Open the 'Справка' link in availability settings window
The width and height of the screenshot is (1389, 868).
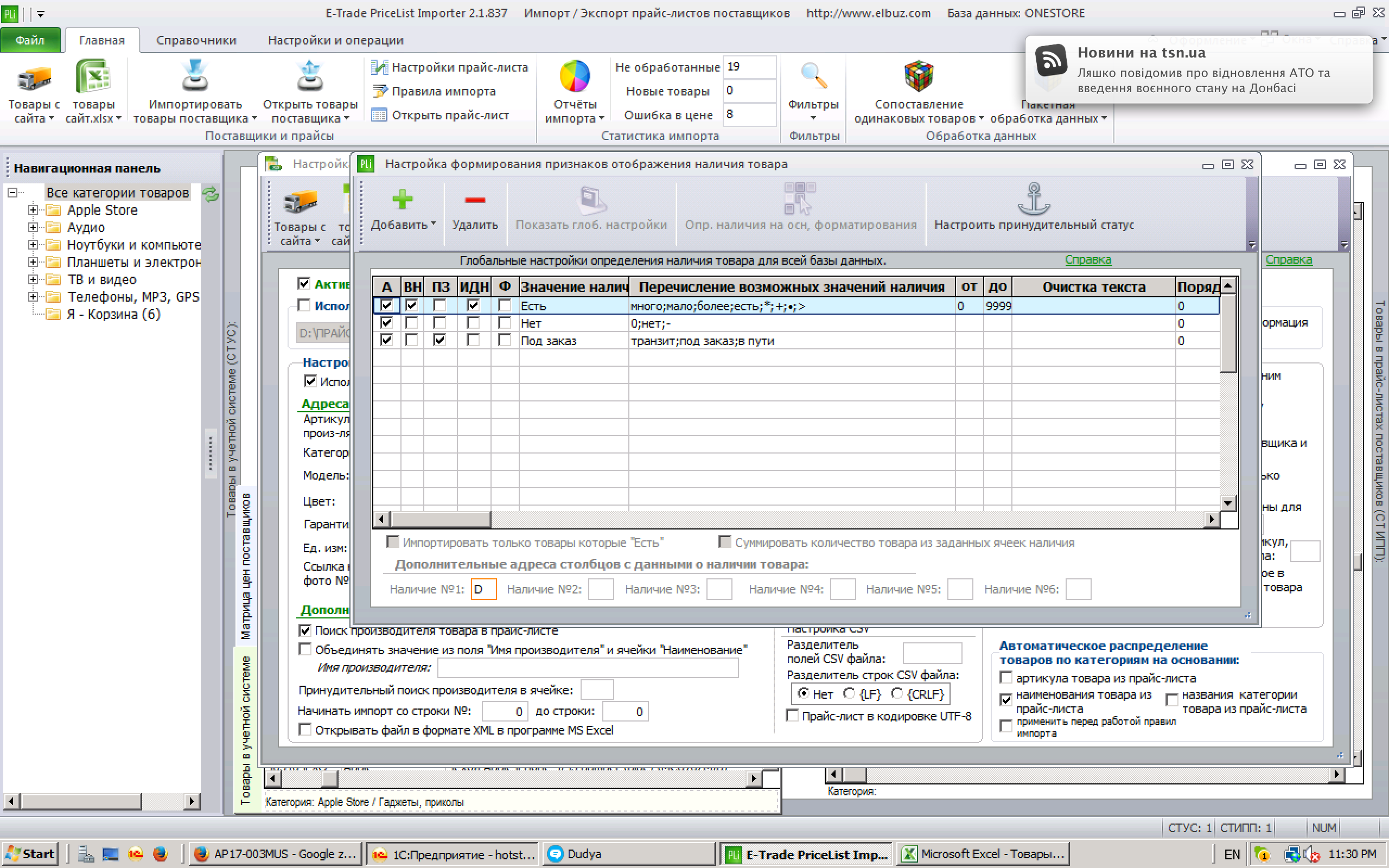tap(1088, 259)
